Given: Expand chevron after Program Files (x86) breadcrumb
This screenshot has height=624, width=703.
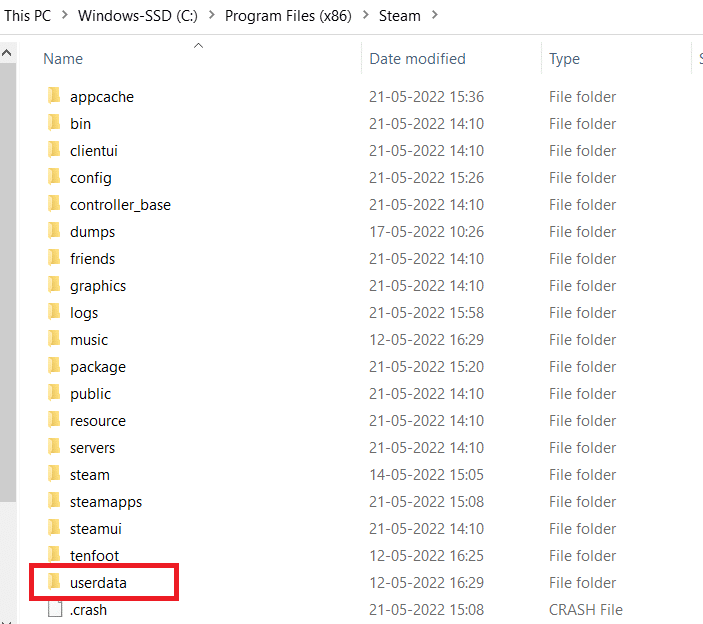Looking at the screenshot, I should click(x=366, y=15).
